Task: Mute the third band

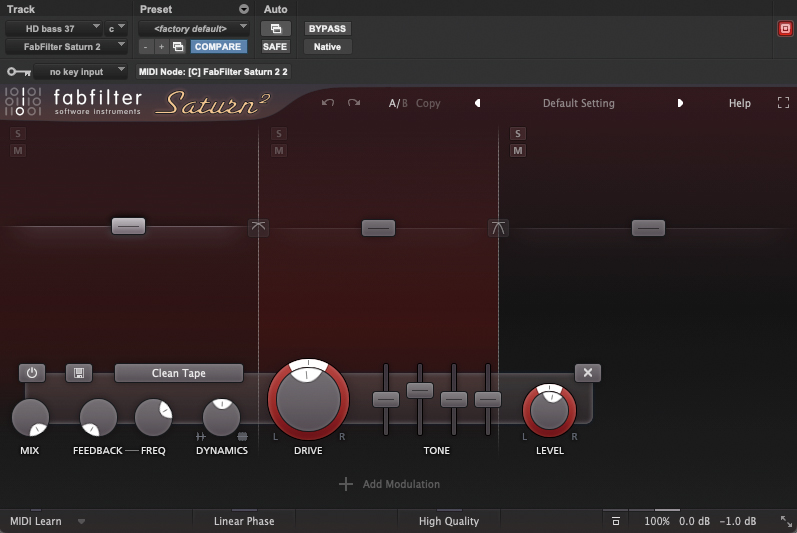Action: pos(517,150)
